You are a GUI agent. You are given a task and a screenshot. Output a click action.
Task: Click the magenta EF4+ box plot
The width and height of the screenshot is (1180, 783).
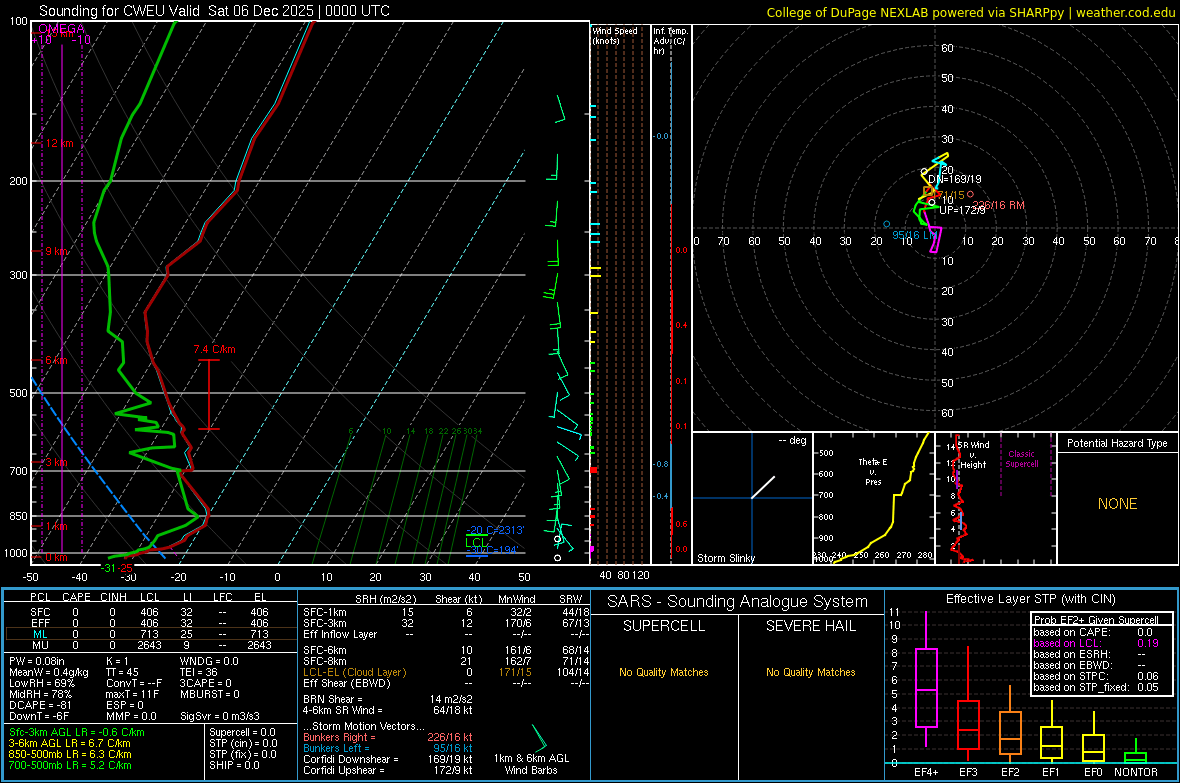pos(926,687)
